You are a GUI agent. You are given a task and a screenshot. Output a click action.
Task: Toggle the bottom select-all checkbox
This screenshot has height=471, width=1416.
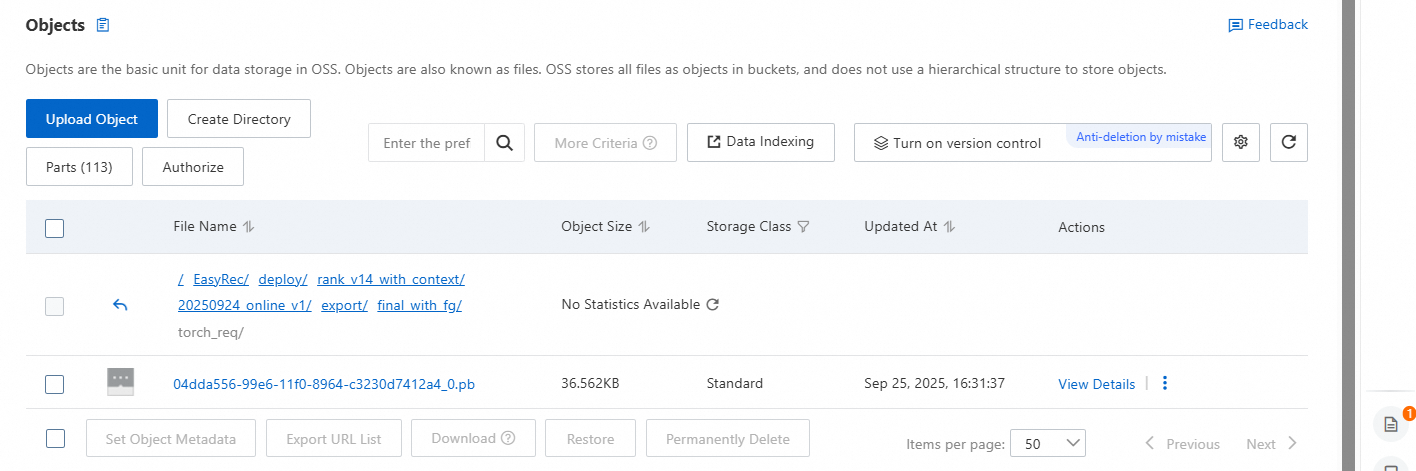[55, 438]
